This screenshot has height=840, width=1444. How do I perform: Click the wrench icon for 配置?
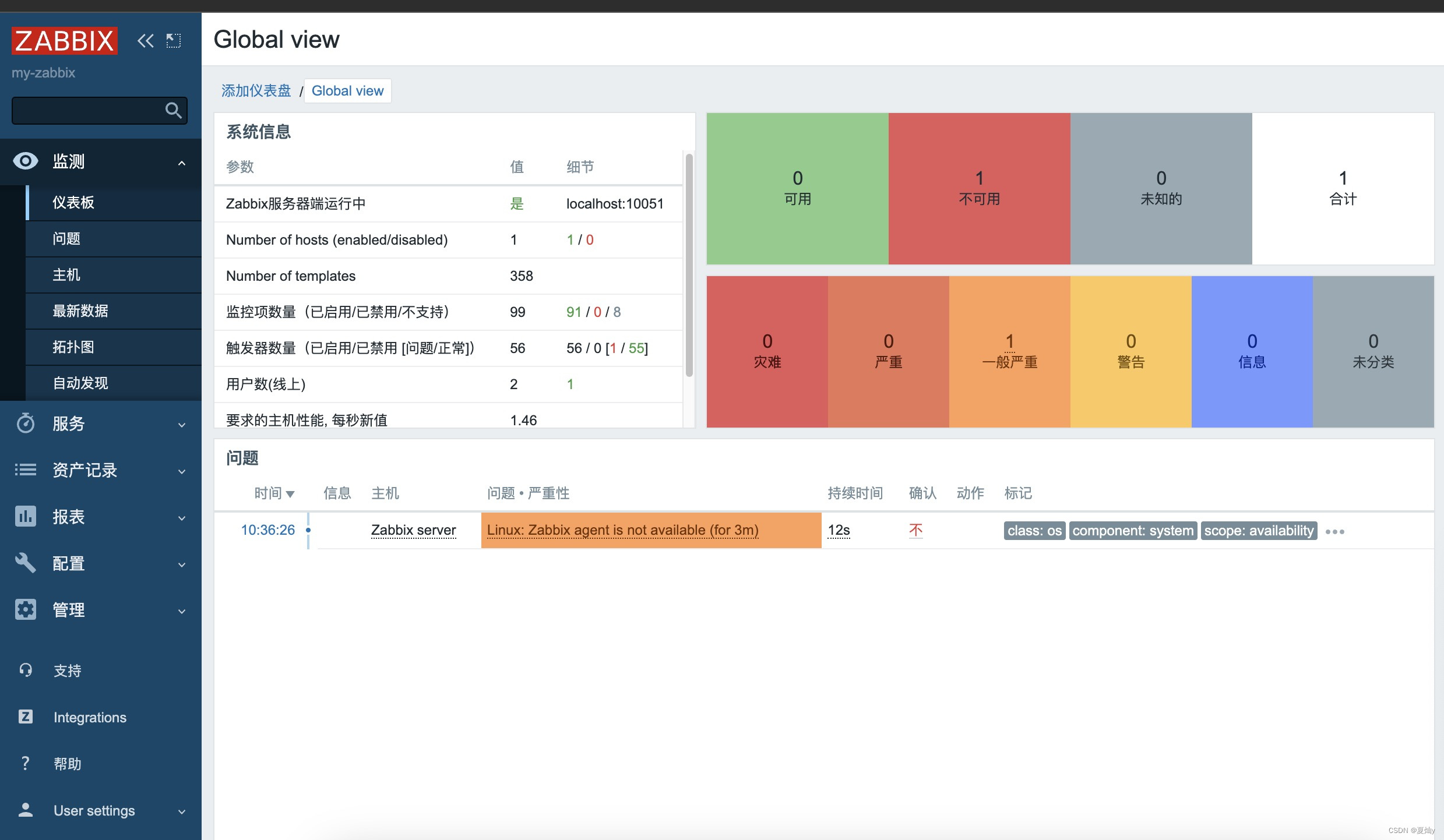pos(26,563)
